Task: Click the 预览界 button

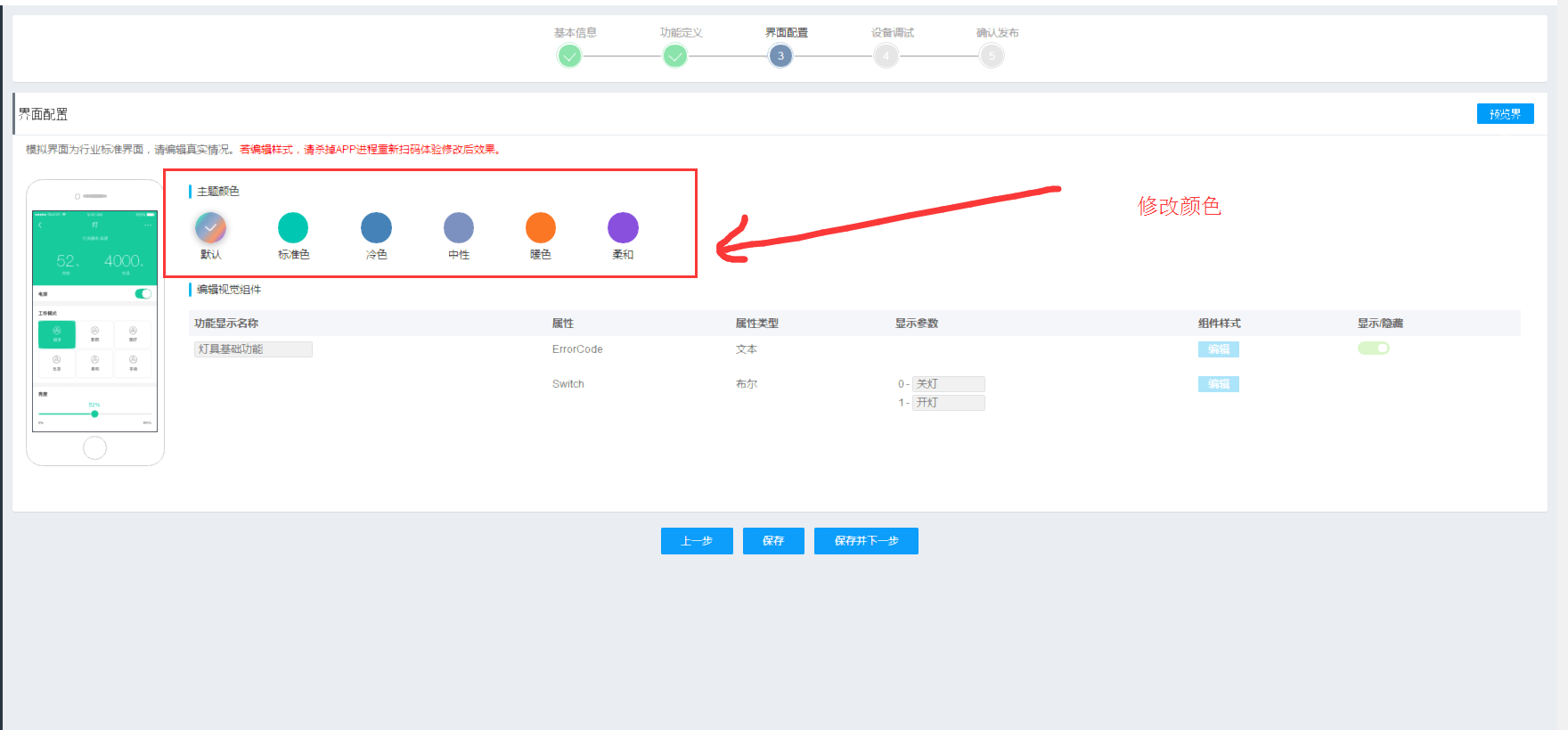Action: (1506, 114)
